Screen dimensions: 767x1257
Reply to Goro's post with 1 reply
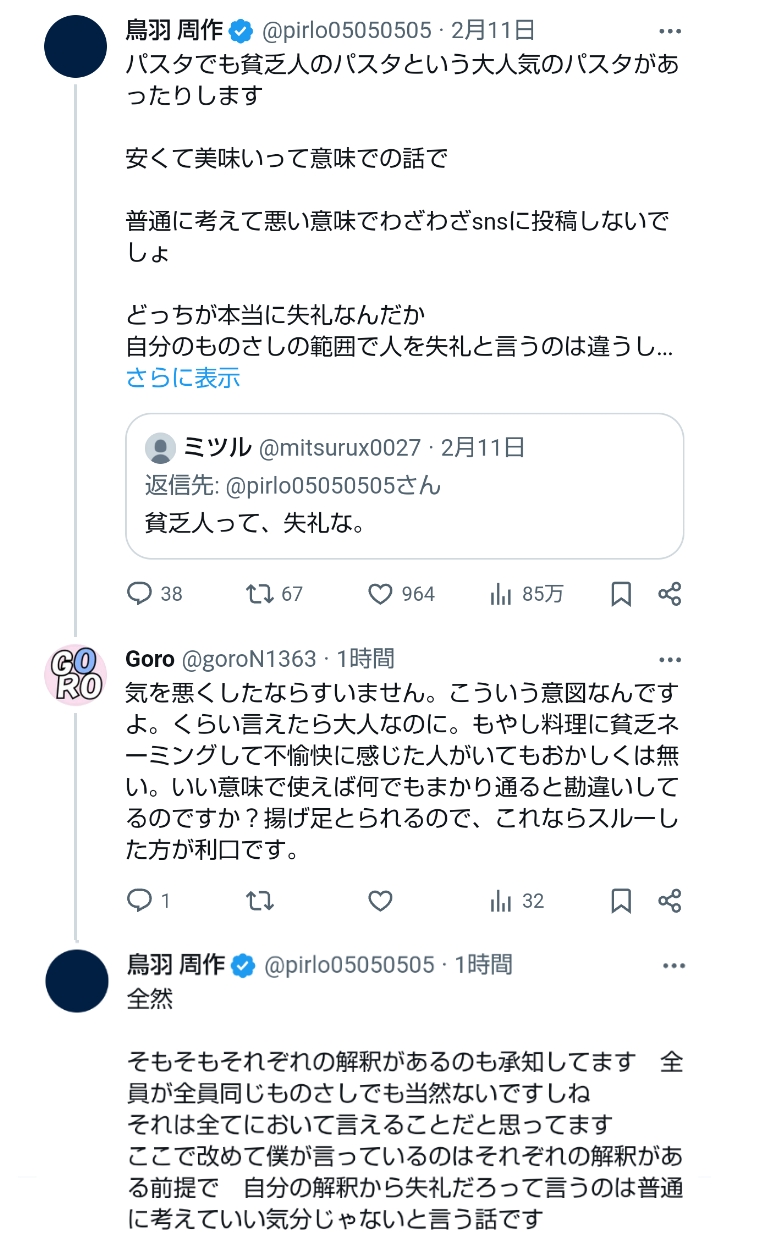(140, 901)
